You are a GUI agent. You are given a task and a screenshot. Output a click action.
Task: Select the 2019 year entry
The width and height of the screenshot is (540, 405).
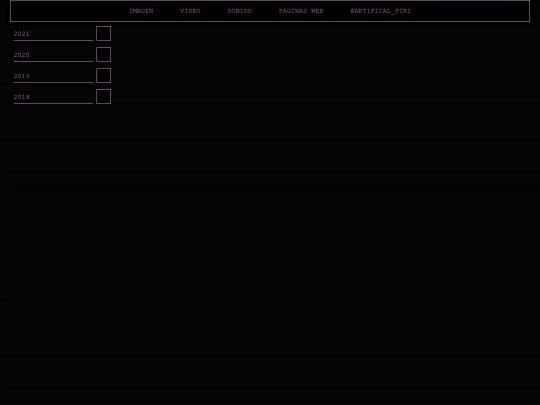[x=53, y=76]
